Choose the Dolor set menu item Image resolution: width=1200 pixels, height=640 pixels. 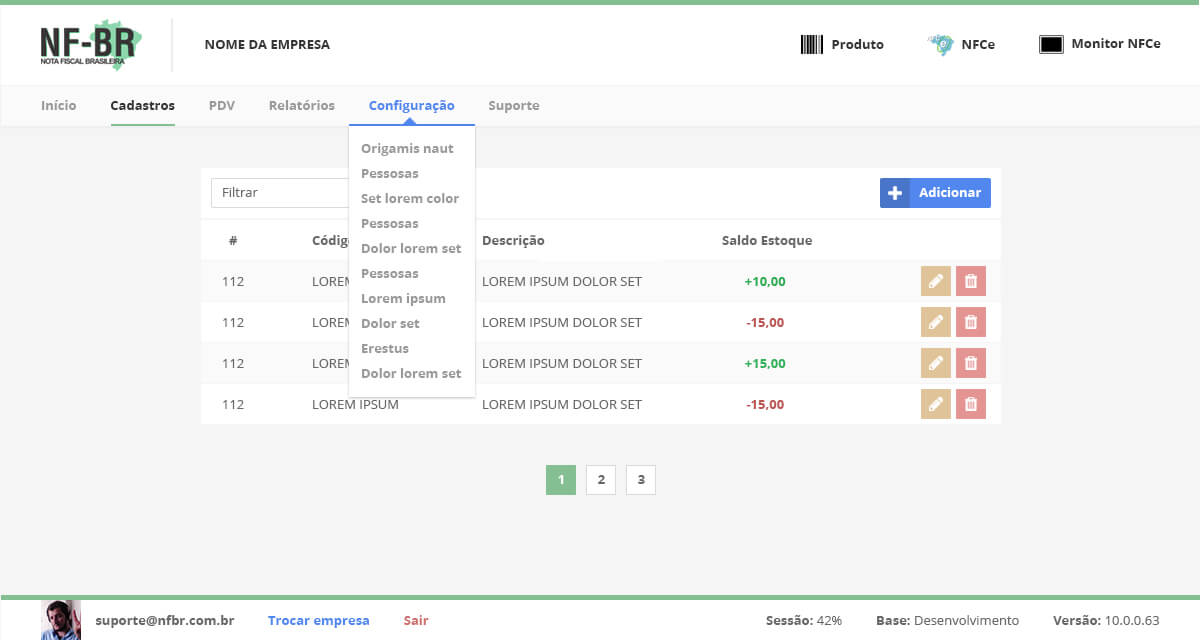pos(390,323)
